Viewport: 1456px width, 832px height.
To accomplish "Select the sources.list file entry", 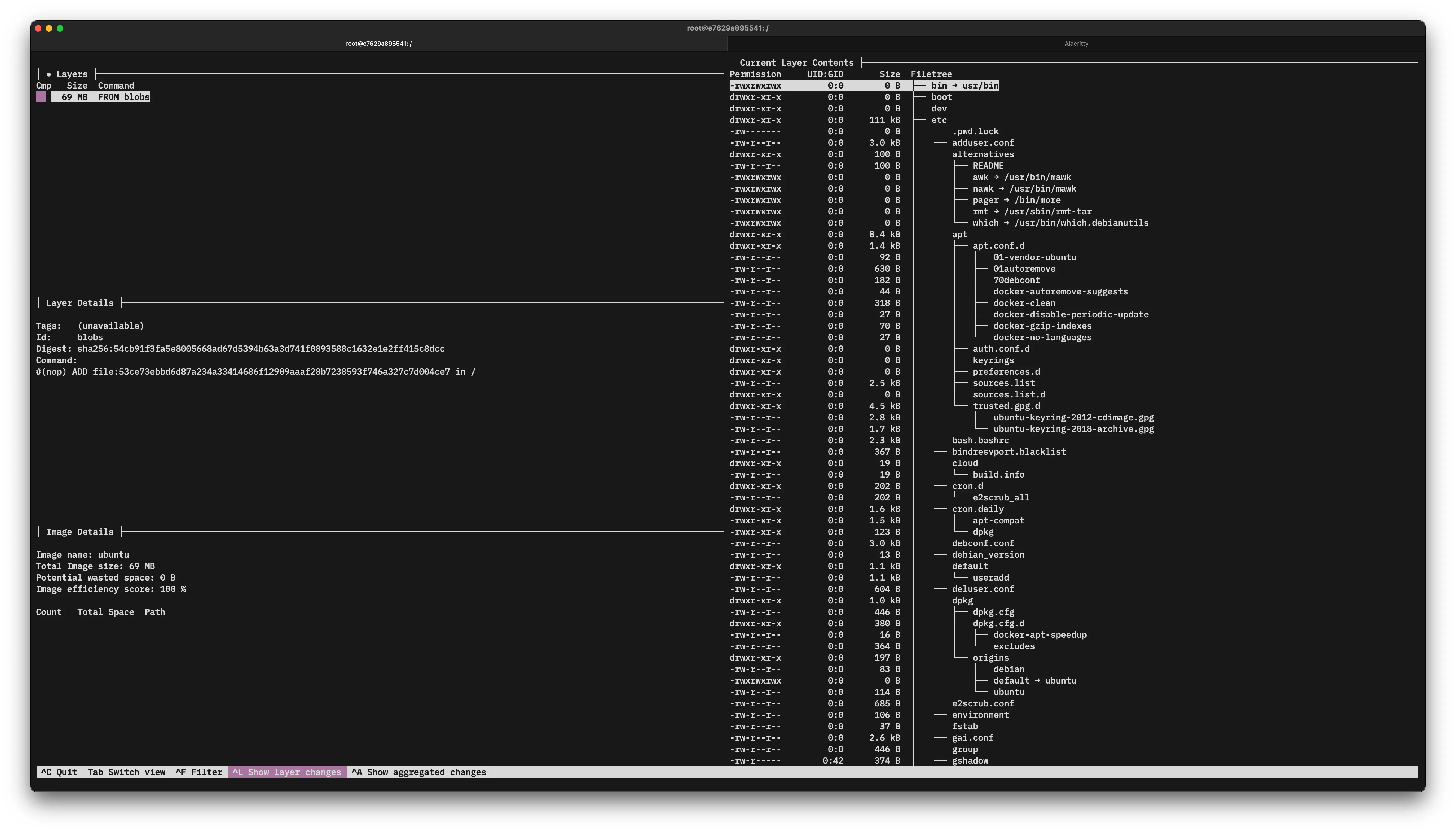I will (1003, 383).
